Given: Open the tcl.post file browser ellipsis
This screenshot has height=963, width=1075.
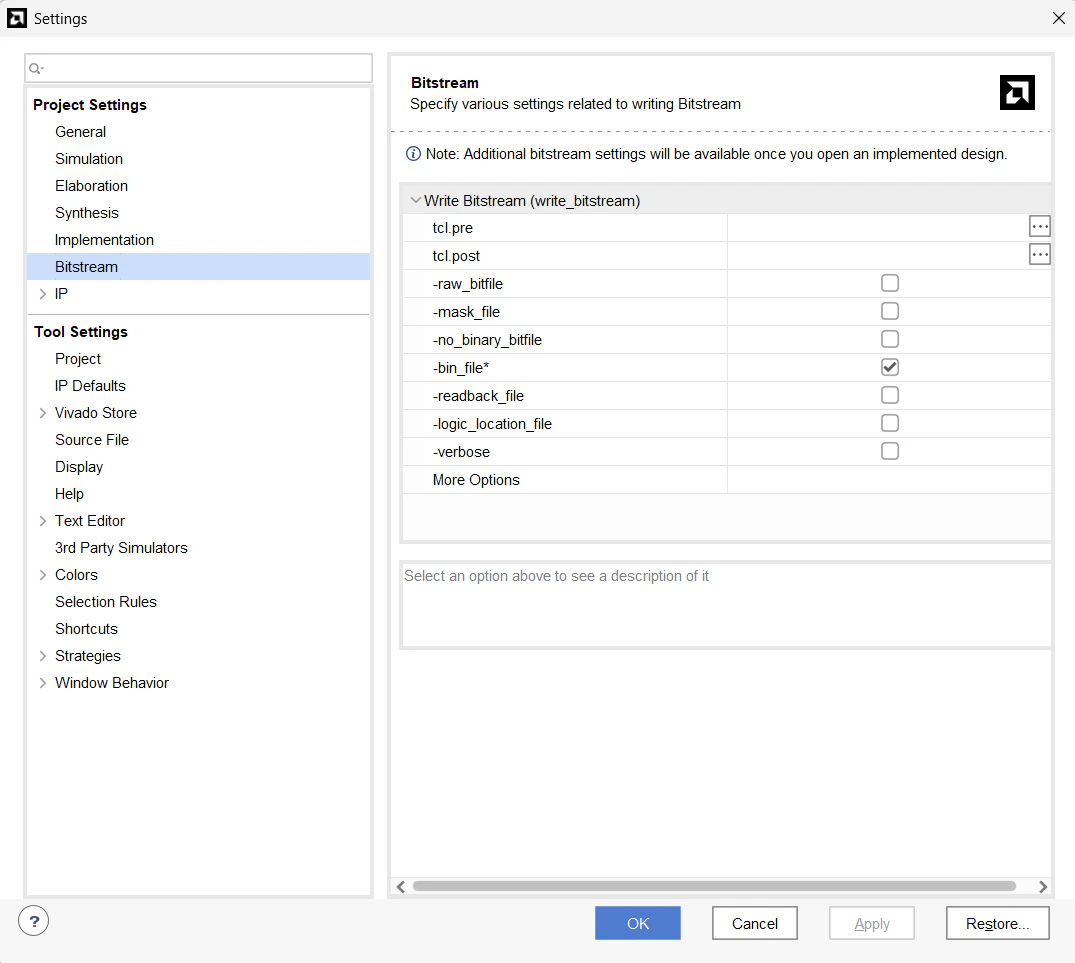Looking at the screenshot, I should point(1039,254).
